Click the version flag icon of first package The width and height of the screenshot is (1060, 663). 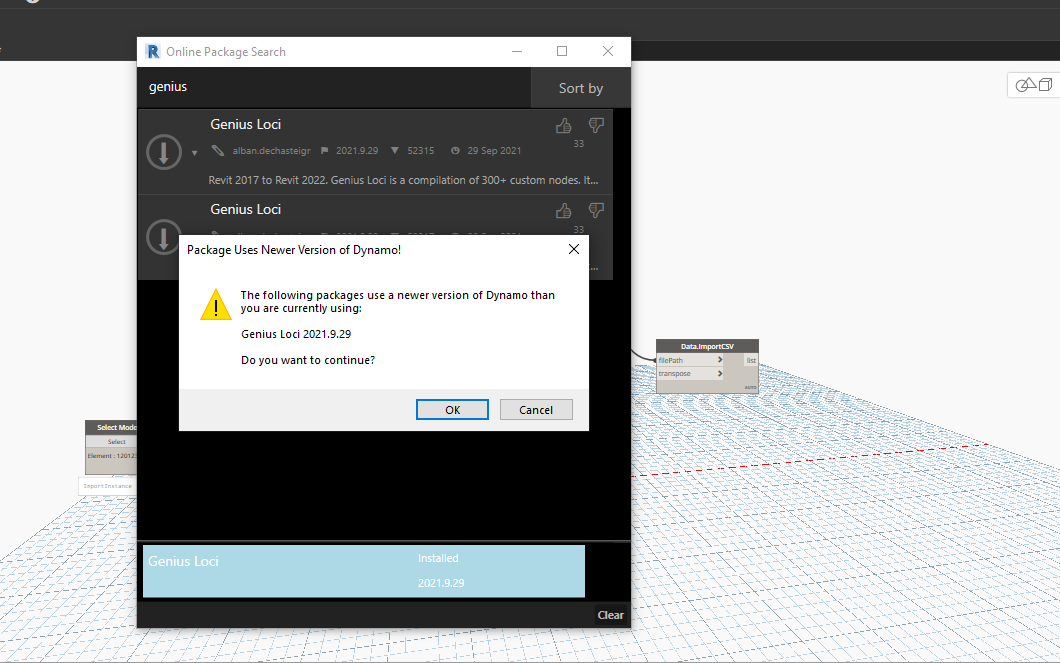324,151
